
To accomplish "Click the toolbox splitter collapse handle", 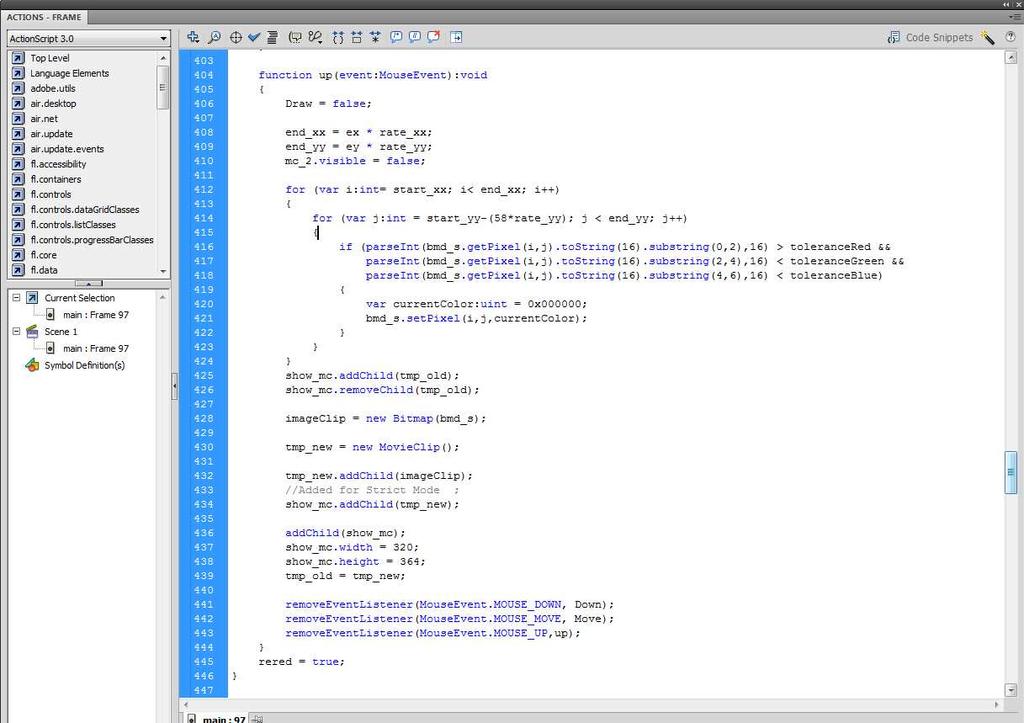I will (89, 283).
